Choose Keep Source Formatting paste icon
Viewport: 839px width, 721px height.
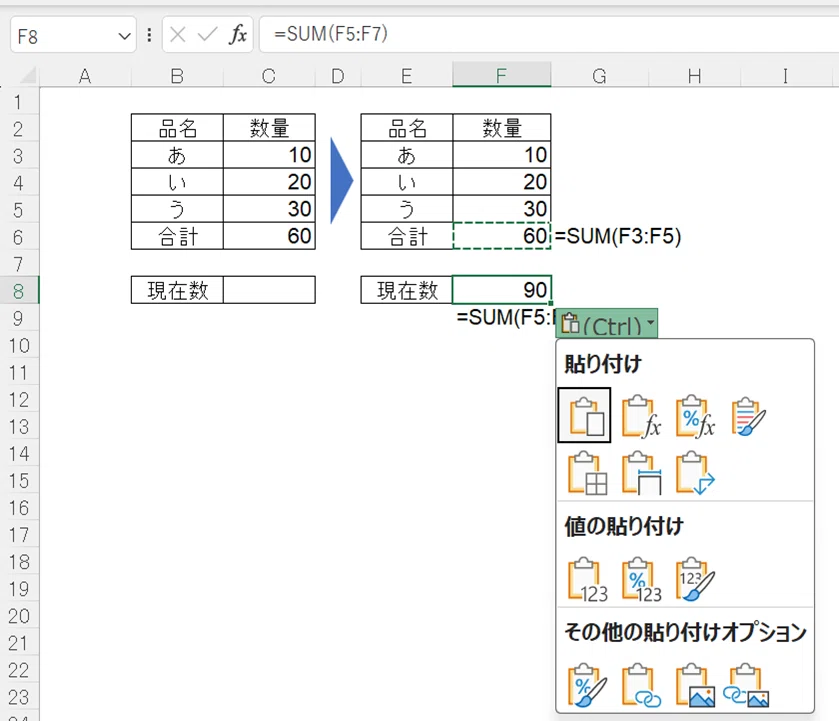(x=748, y=416)
